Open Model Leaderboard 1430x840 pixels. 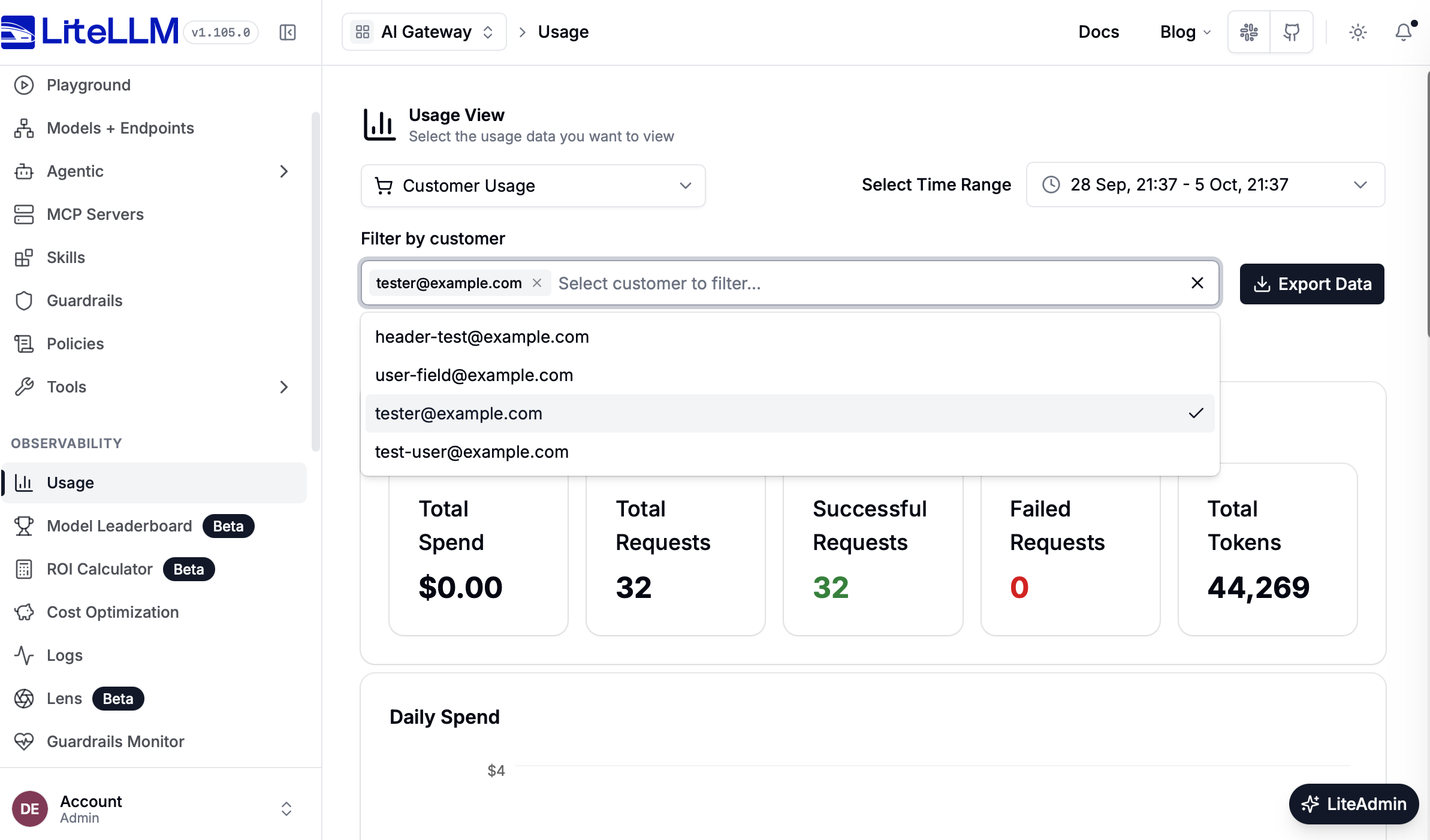(x=155, y=526)
